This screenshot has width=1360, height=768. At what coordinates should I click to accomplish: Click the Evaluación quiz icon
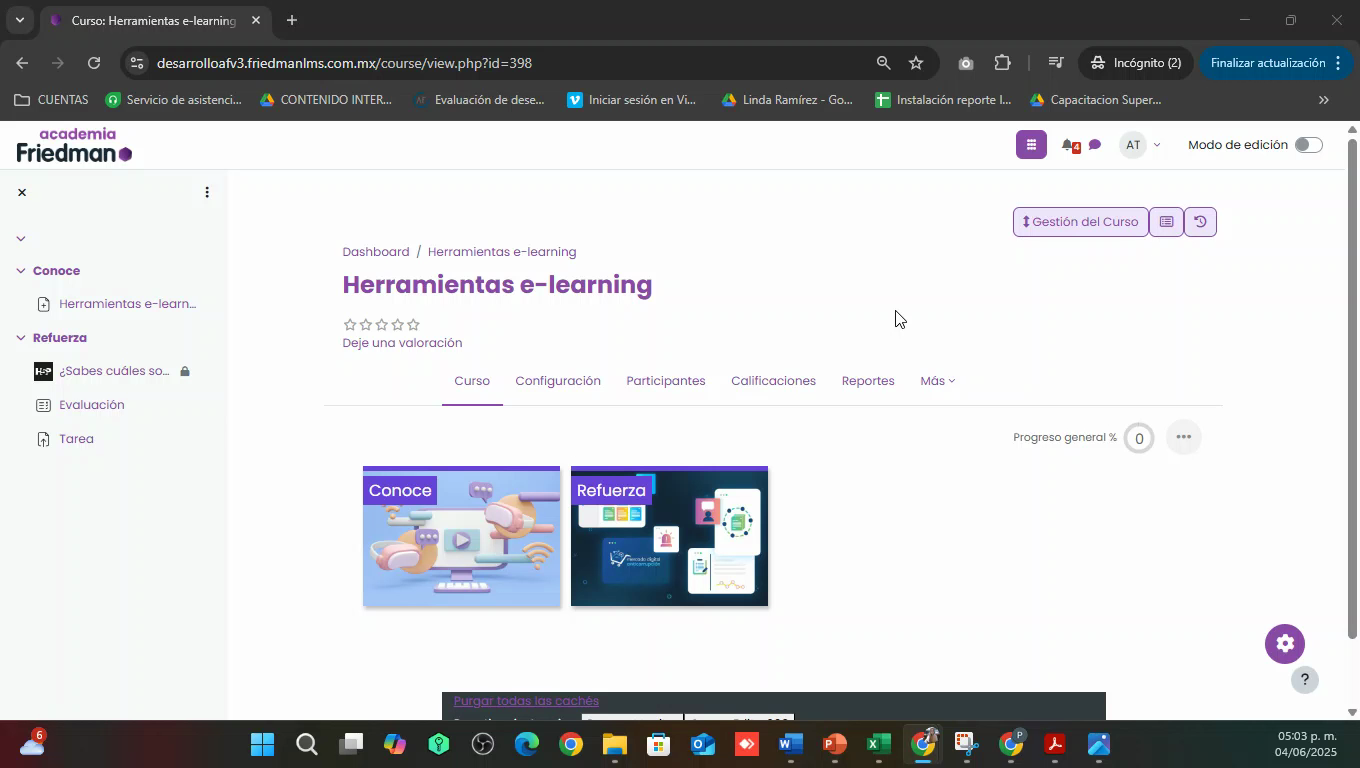click(43, 405)
